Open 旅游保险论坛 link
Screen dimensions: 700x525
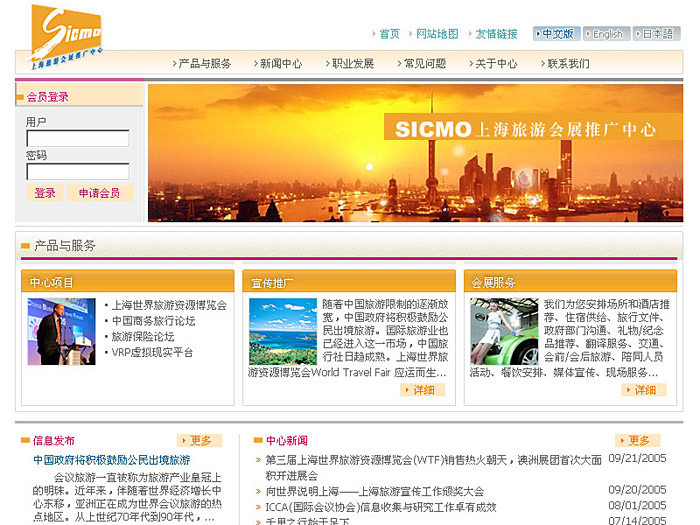point(143,337)
